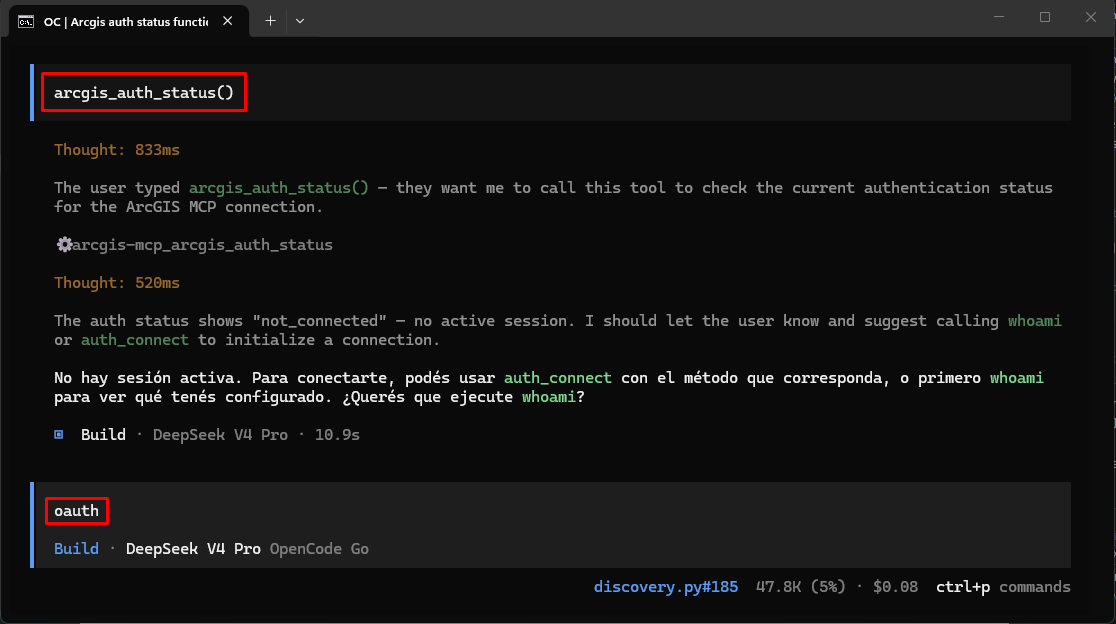Click the terminal icon in the tab
This screenshot has height=624, width=1116.
26,22
